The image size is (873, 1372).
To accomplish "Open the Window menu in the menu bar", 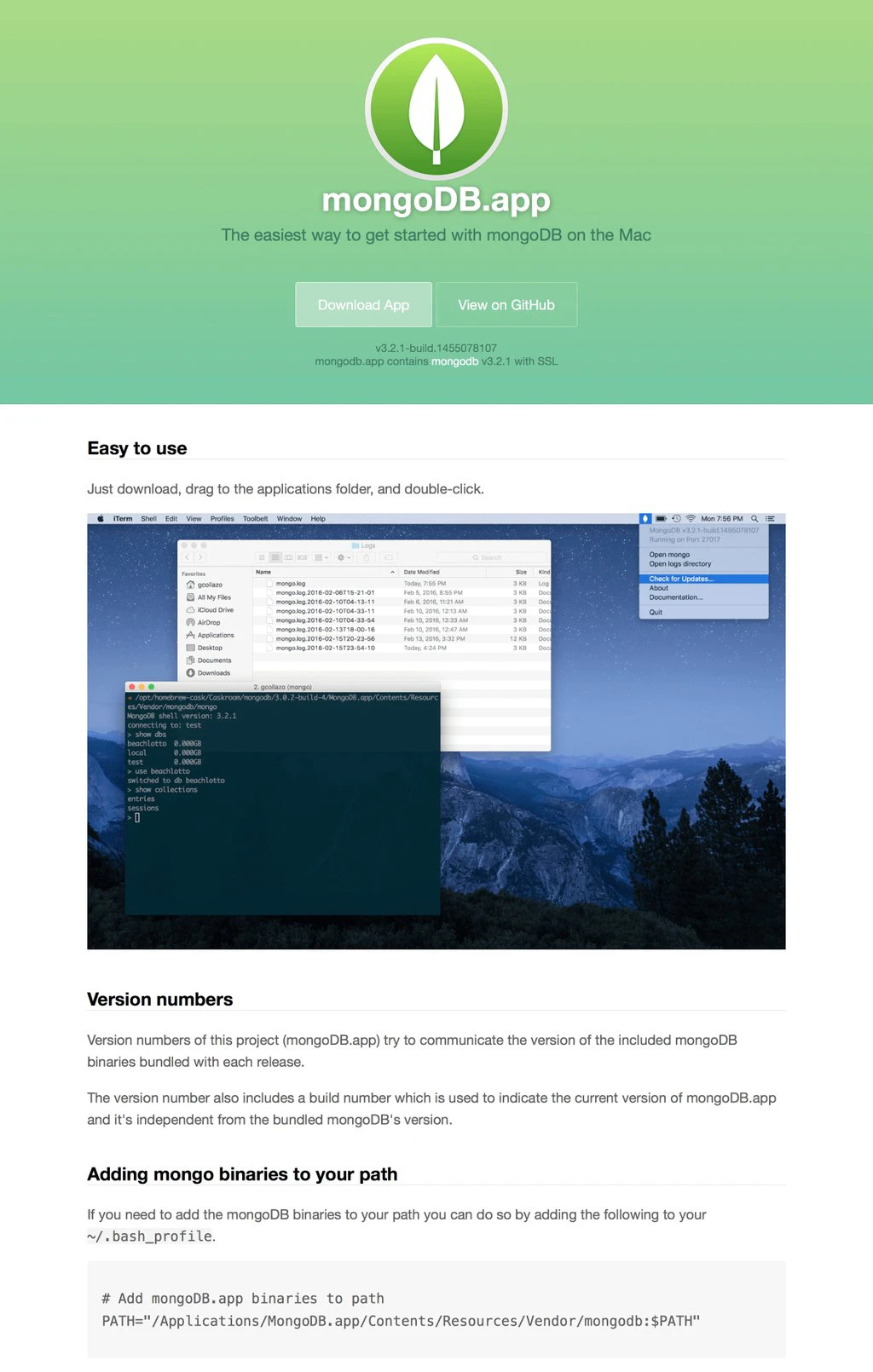I will click(x=289, y=518).
